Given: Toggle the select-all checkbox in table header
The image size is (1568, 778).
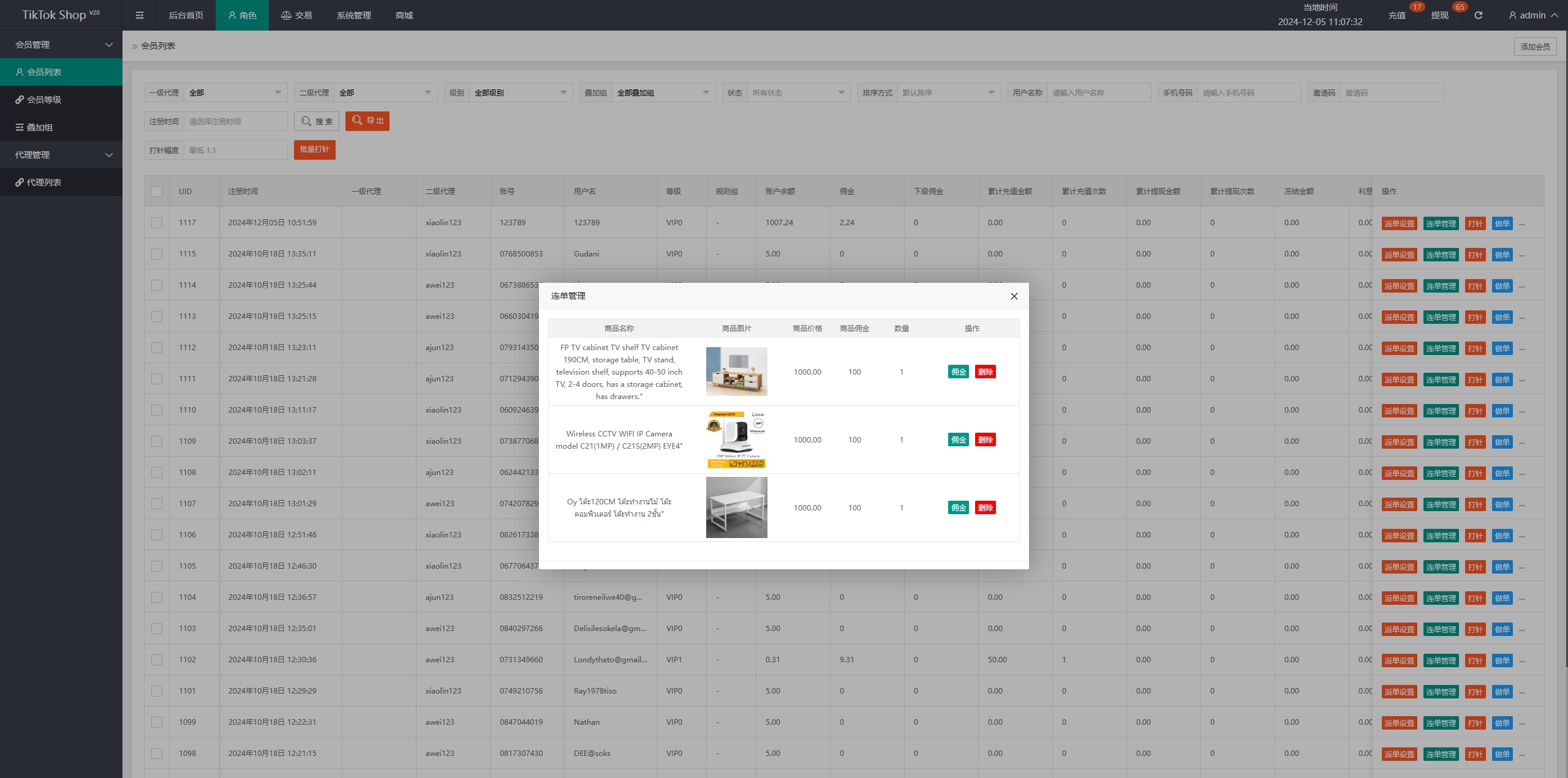Looking at the screenshot, I should point(157,192).
